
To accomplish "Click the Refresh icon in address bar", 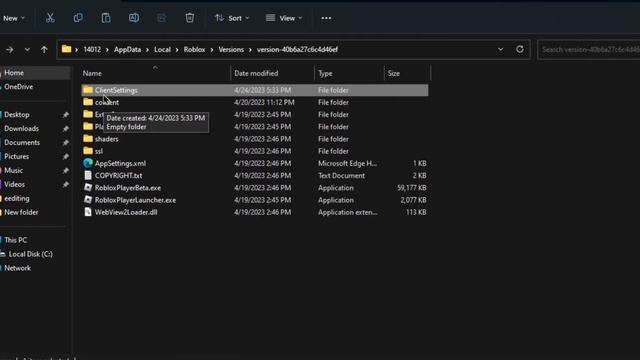I will (520, 49).
